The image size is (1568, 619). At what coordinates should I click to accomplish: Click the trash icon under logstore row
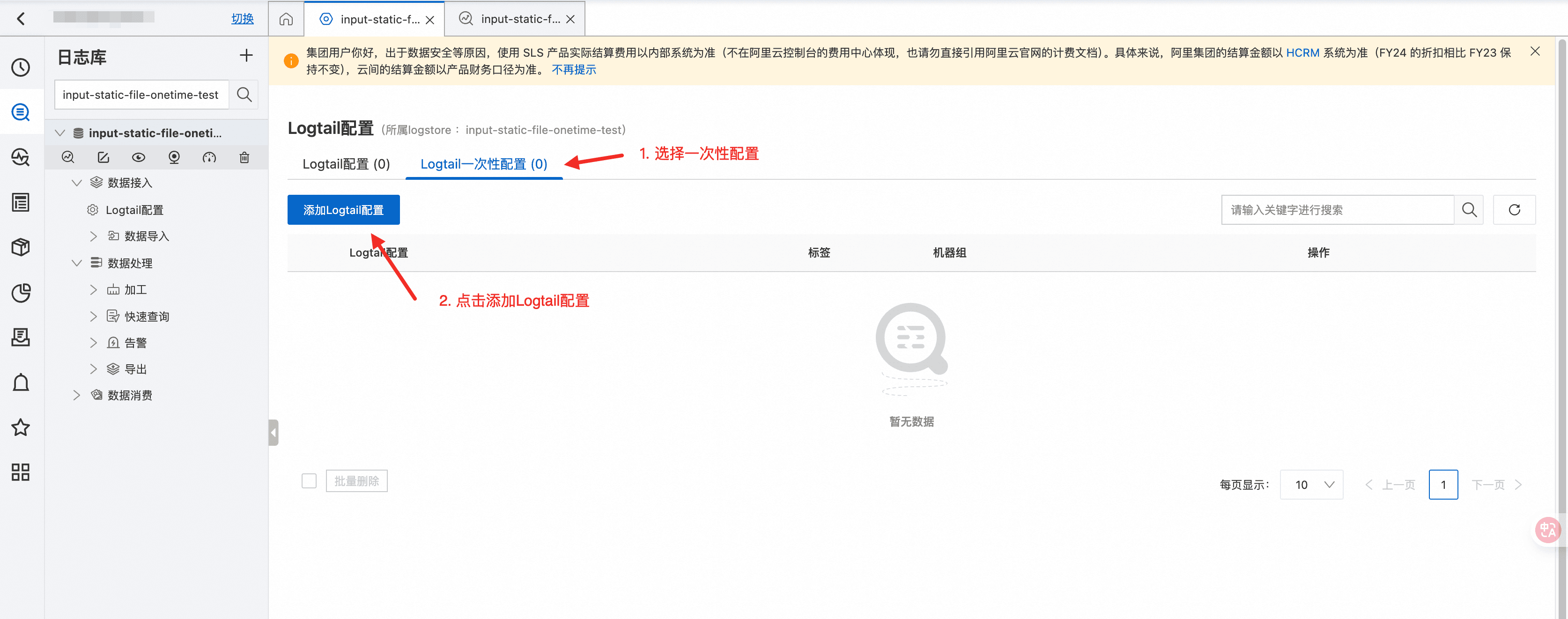(x=244, y=158)
